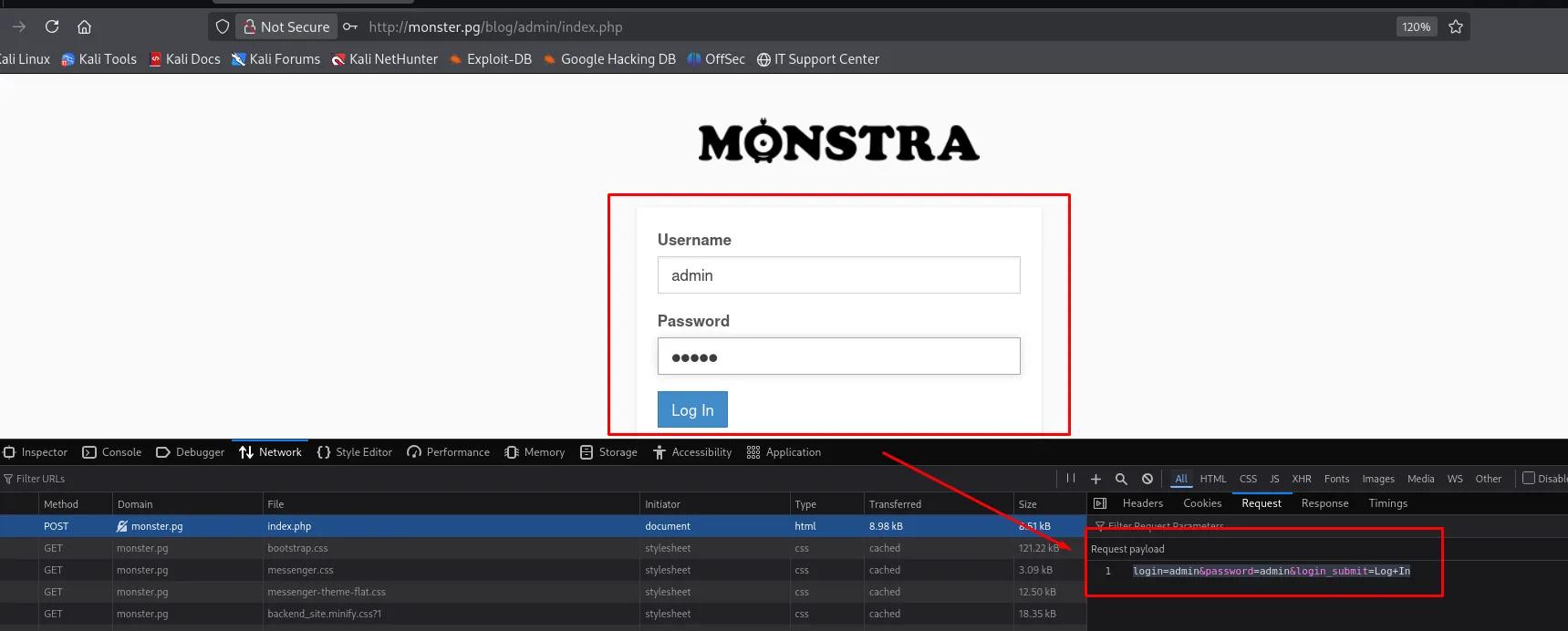Click the 120% zoom level indicator
Viewport: 1568px width, 631px height.
(x=1416, y=26)
